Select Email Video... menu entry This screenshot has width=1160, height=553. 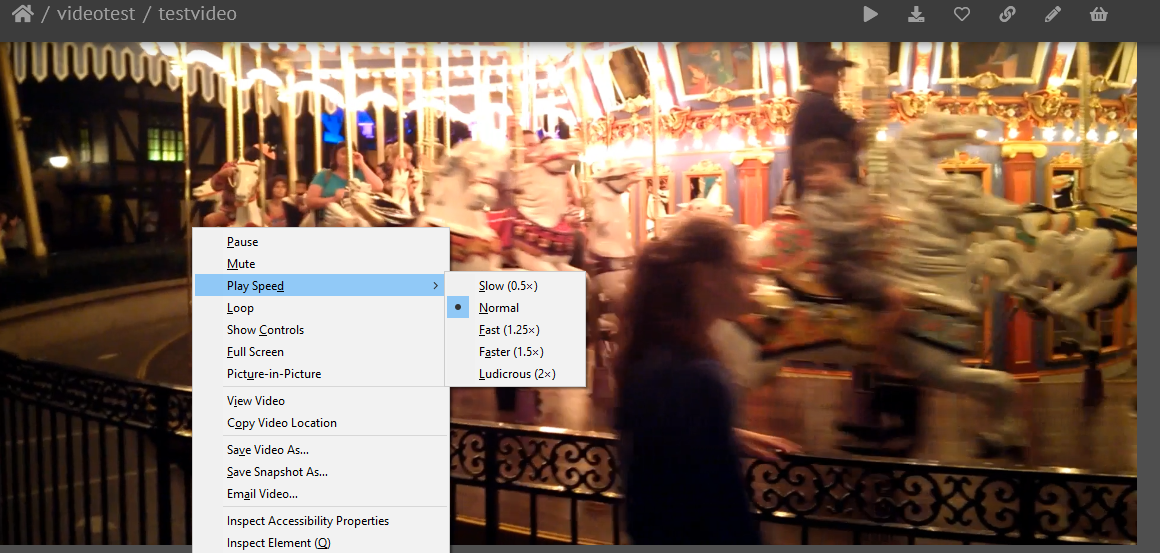coord(320,494)
